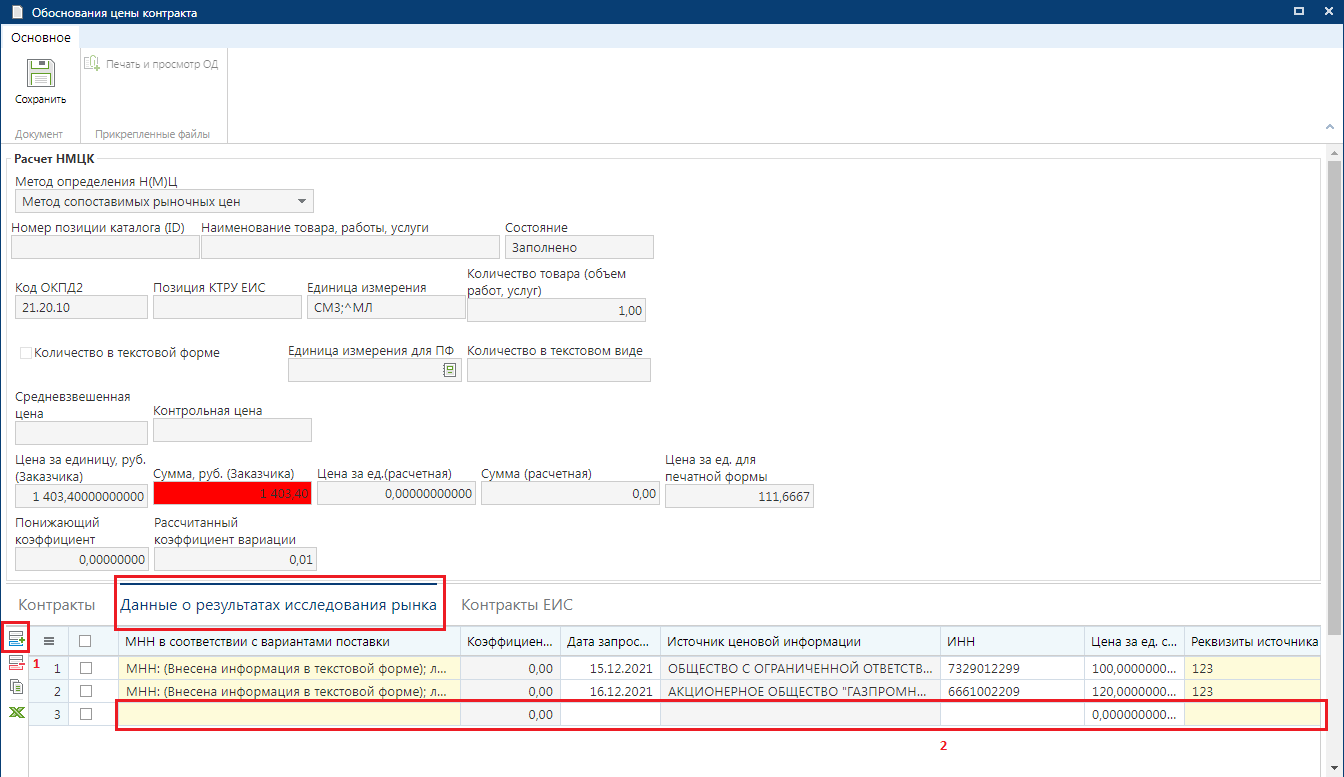Click the ОБЩЕСТВО С ОГРАНИЧЕННОЙ ОТВЕТСТВ... source cell

[x=800, y=667]
